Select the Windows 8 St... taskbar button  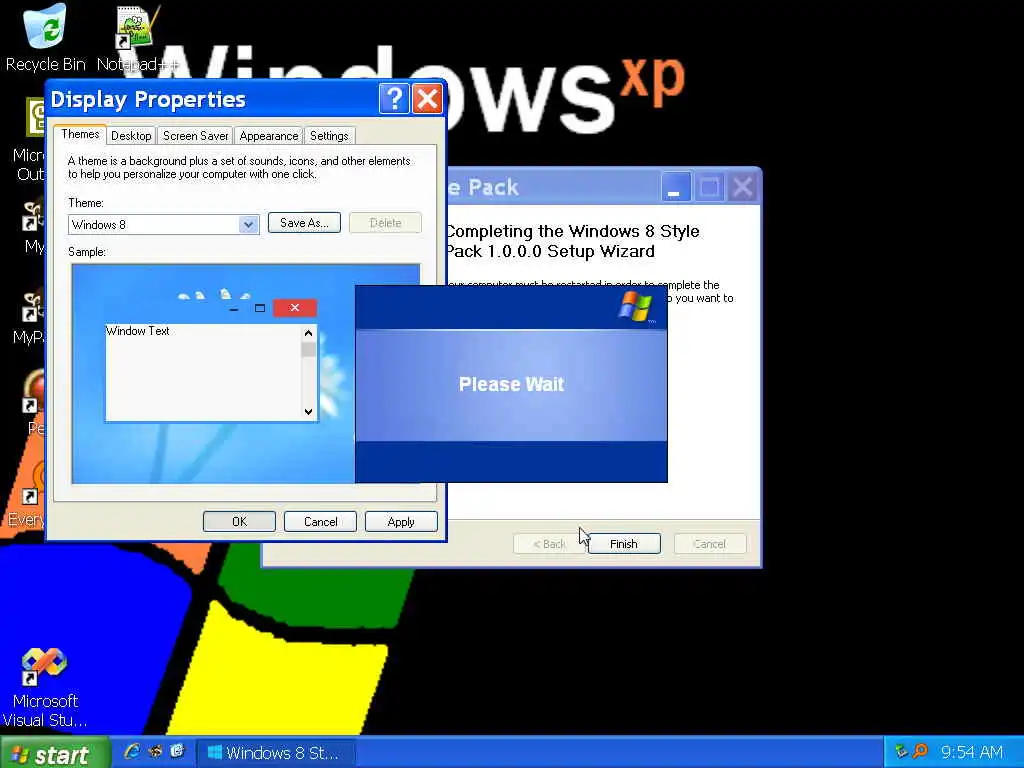tap(276, 753)
